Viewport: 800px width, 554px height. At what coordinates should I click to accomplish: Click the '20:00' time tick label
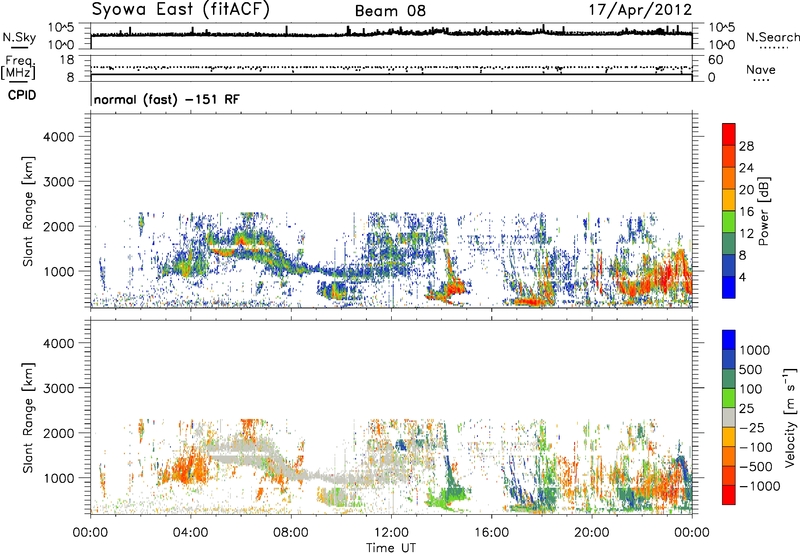point(592,533)
